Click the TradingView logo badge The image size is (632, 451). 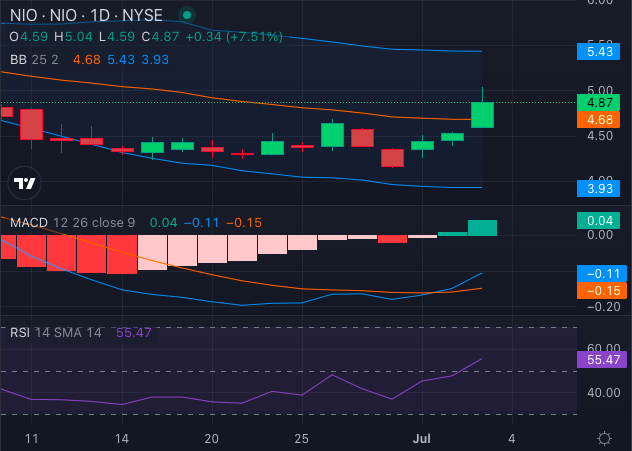[x=25, y=183]
